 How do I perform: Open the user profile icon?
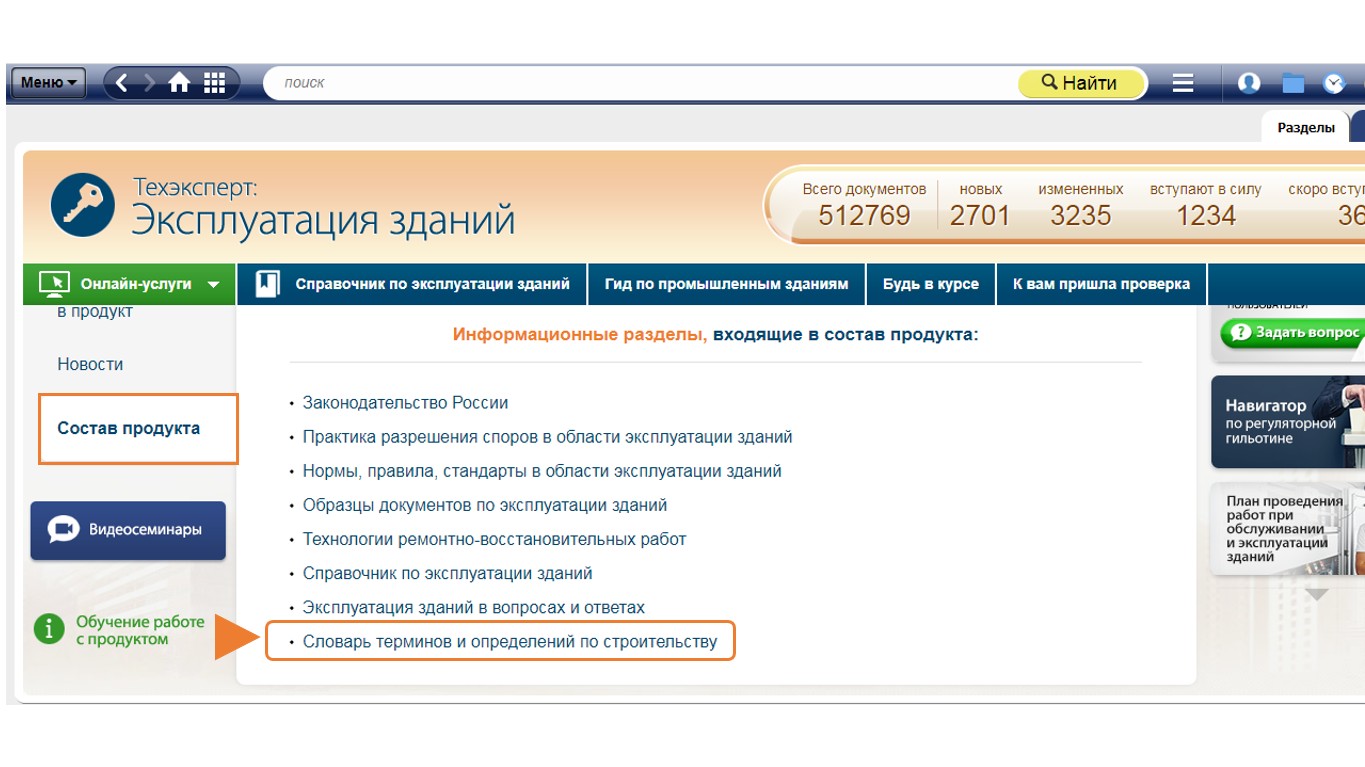pos(1249,83)
